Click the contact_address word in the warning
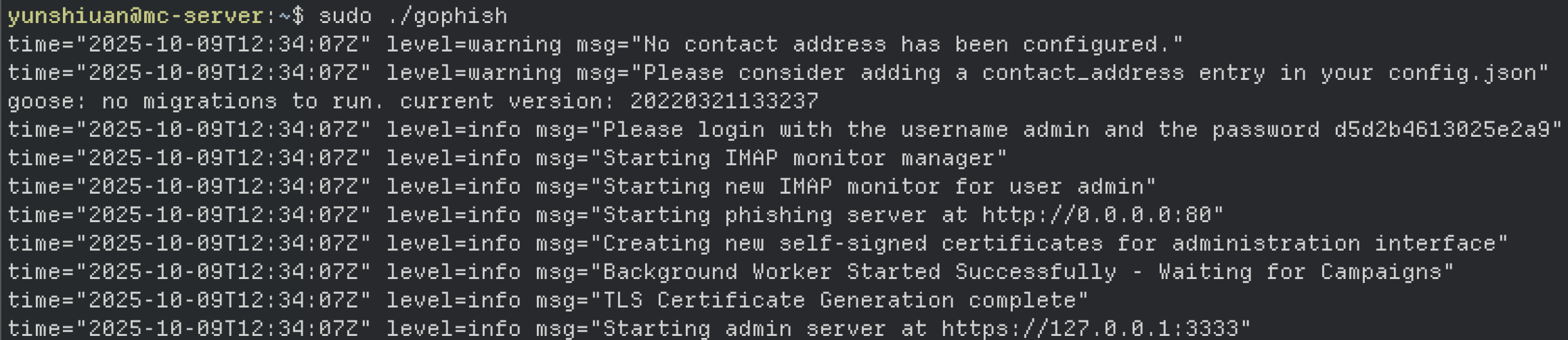1568x340 pixels. click(x=1083, y=72)
